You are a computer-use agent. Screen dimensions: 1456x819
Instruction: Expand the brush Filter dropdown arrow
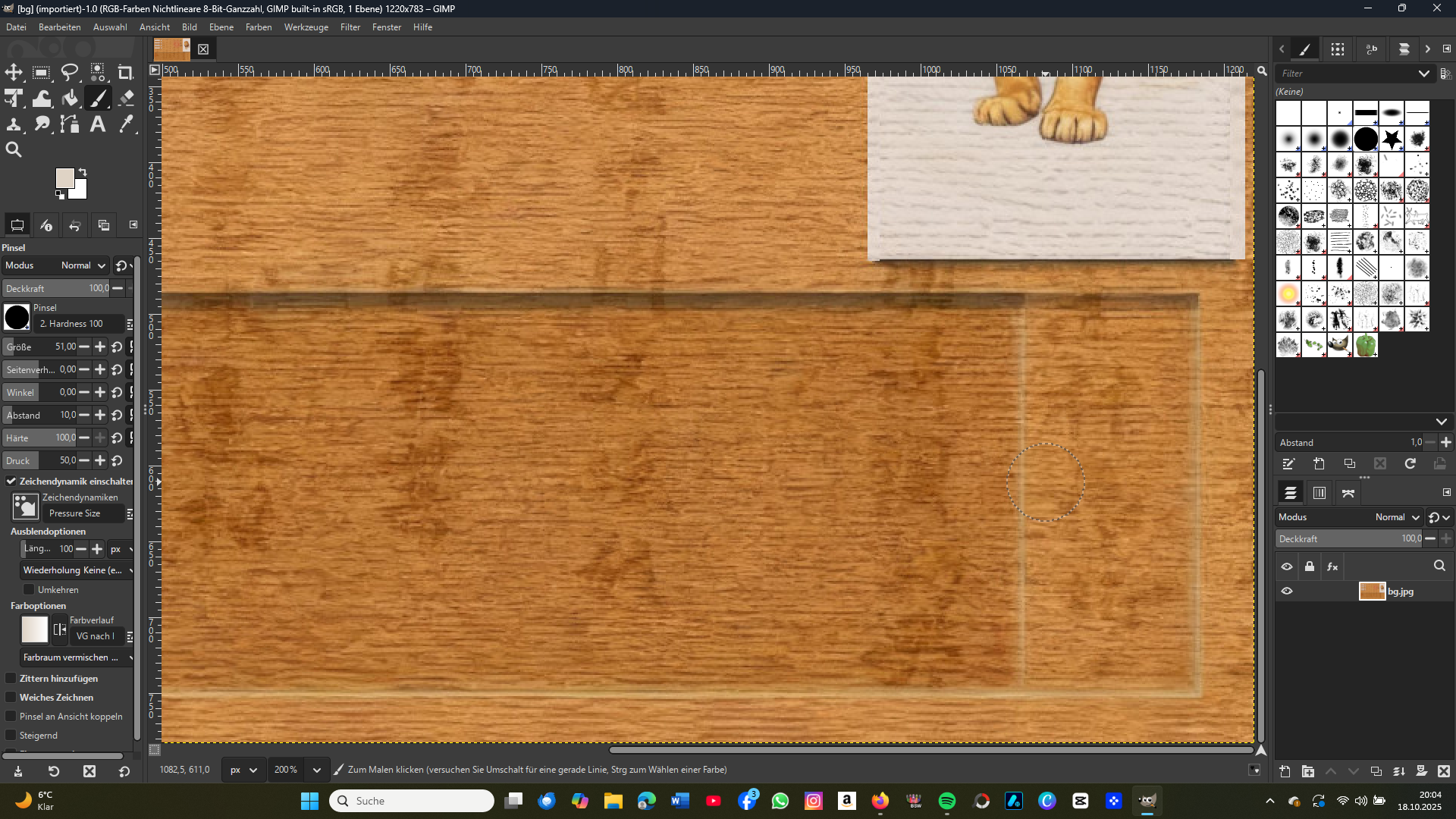click(x=1423, y=74)
